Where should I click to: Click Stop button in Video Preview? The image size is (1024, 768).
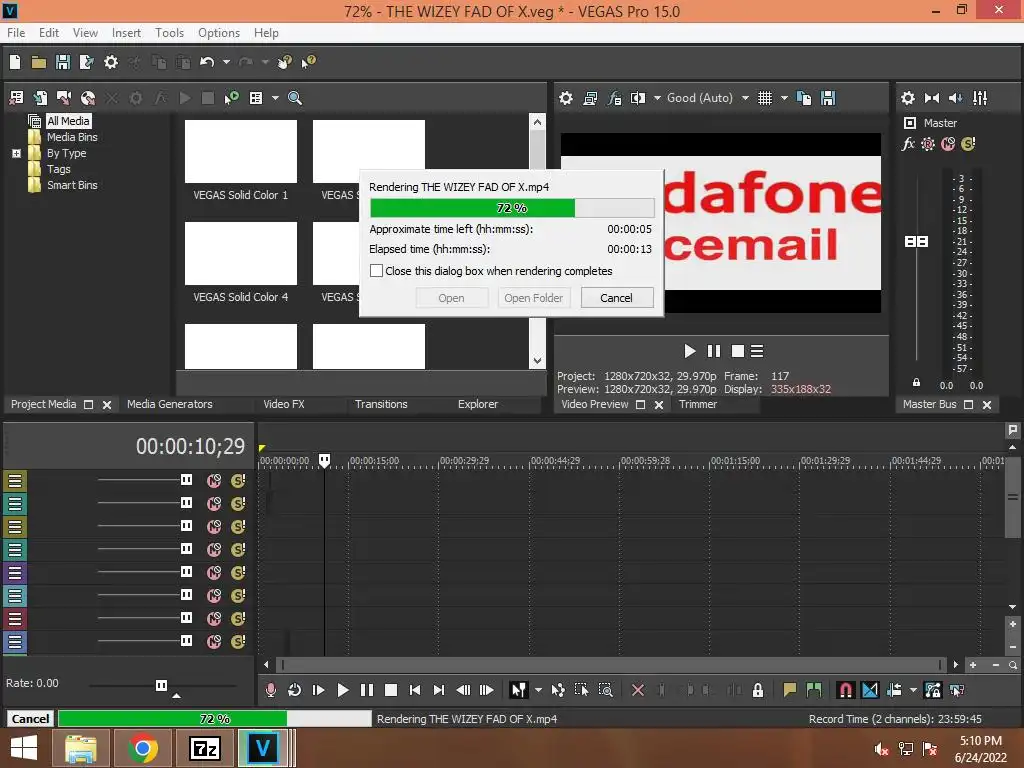pyautogui.click(x=738, y=351)
